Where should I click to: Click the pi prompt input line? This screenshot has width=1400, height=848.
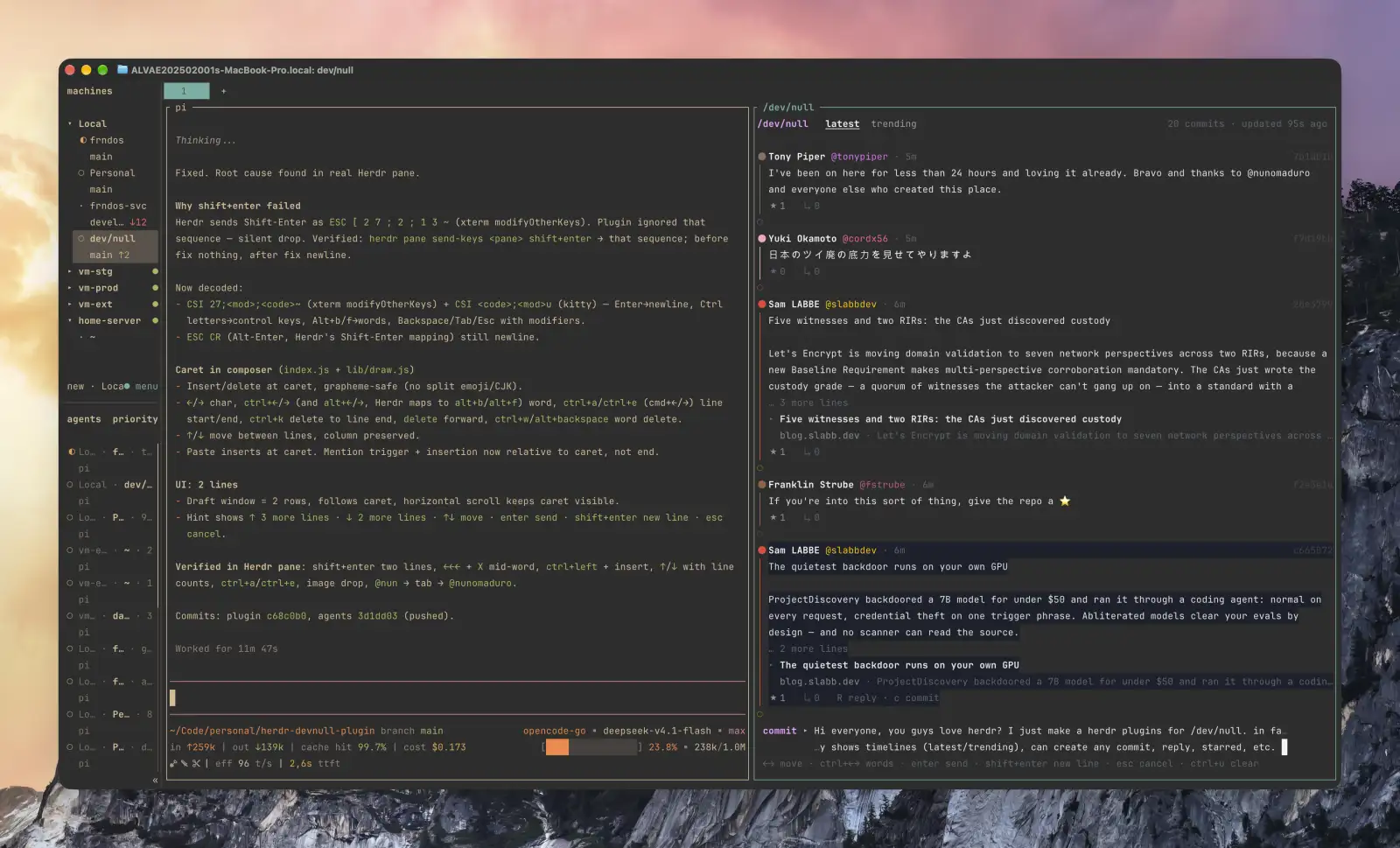457,697
